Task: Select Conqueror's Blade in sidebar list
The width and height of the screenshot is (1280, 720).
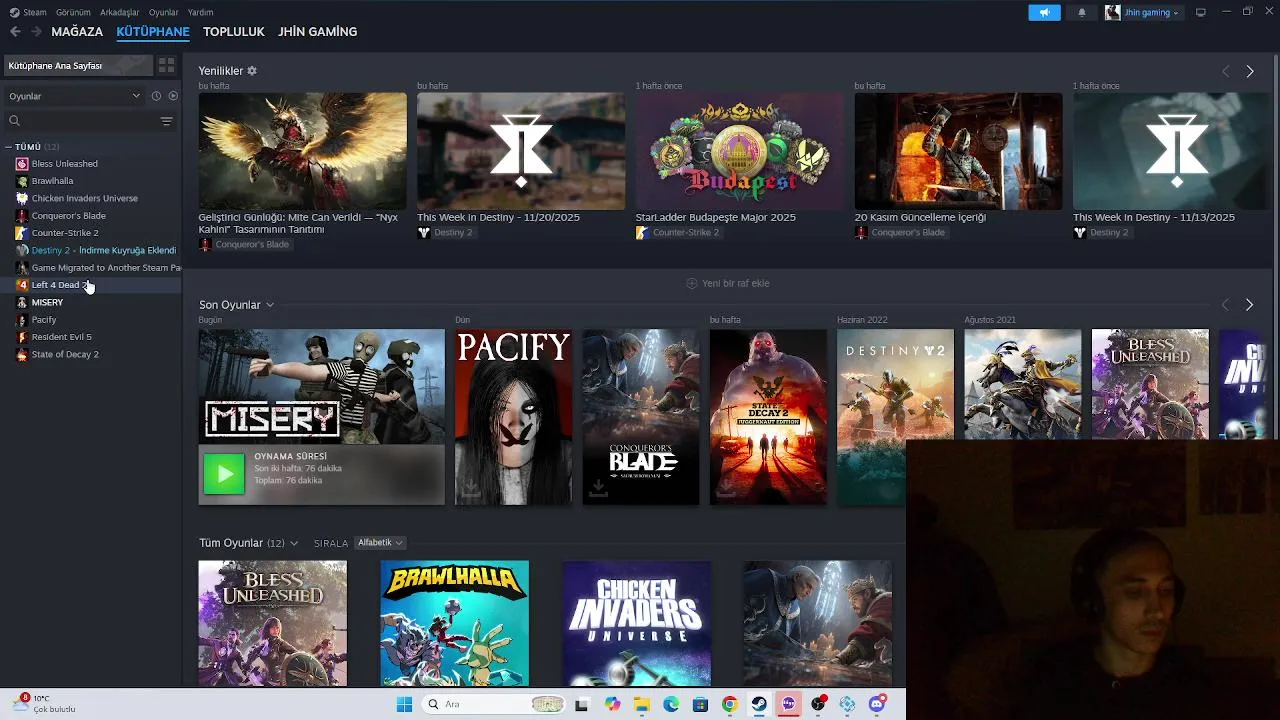Action: (x=68, y=216)
